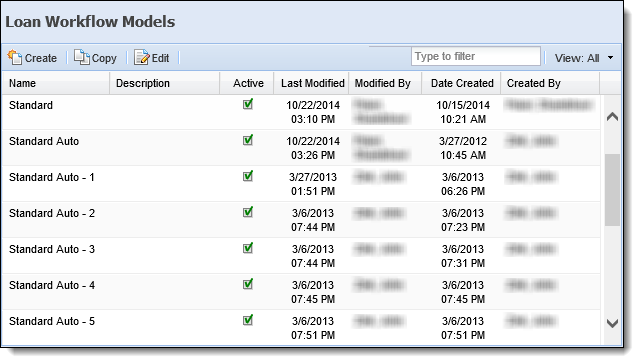The image size is (639, 363).
Task: Click the scroll down chevron arrow
Action: [612, 323]
